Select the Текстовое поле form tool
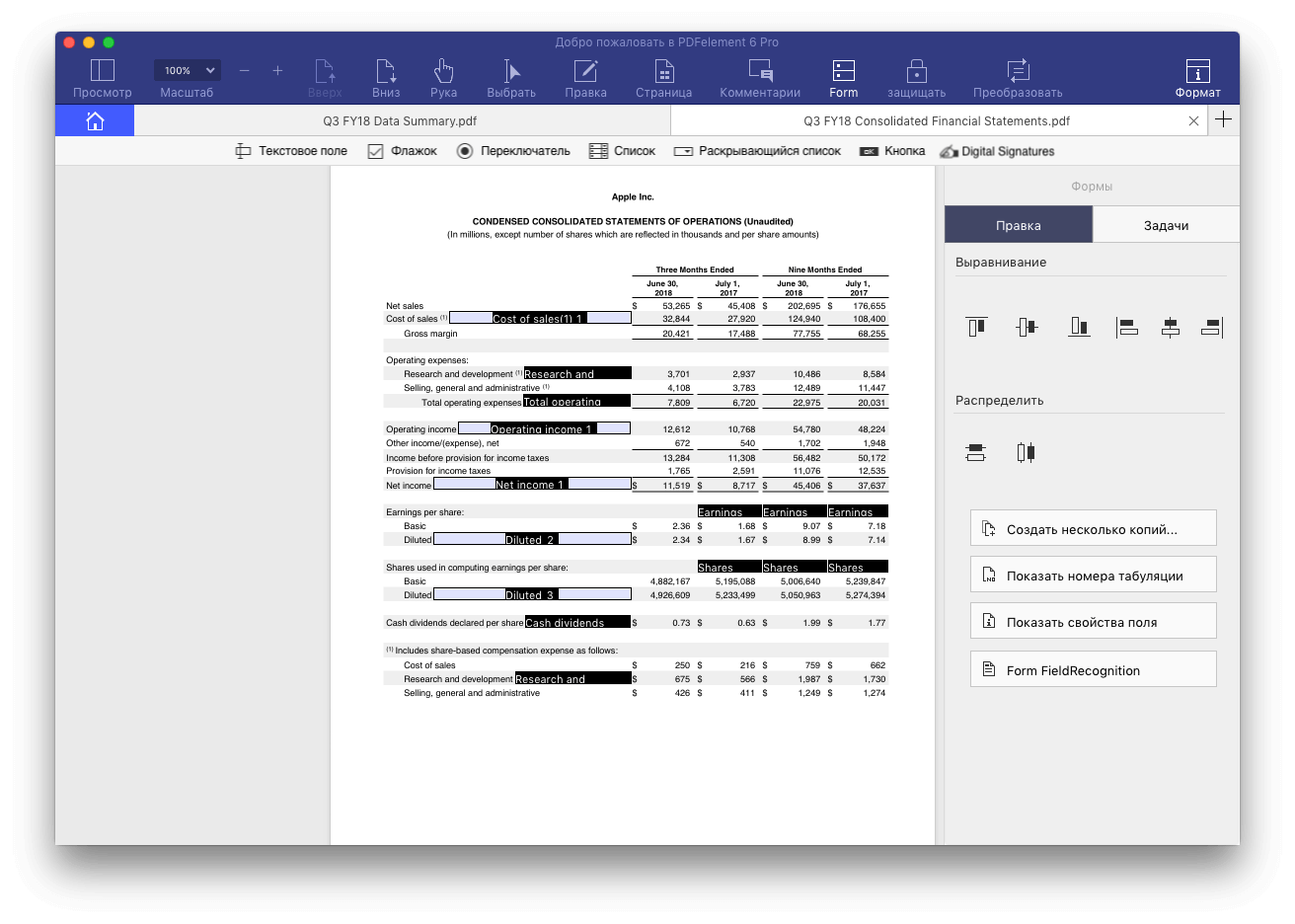Screen dimensions: 1295x924 [291, 151]
